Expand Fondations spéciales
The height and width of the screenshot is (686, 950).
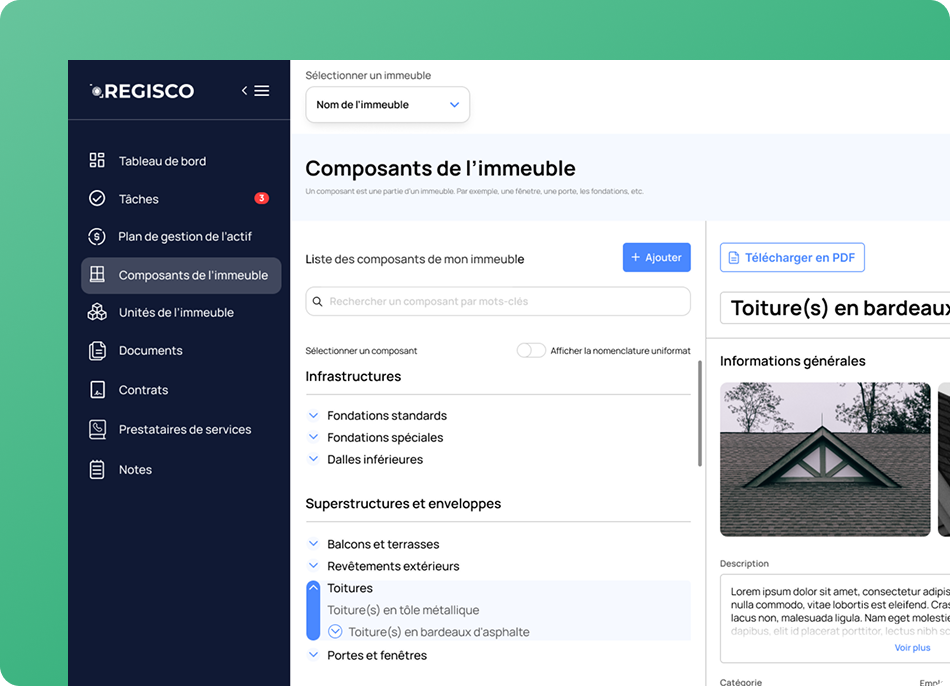click(313, 437)
